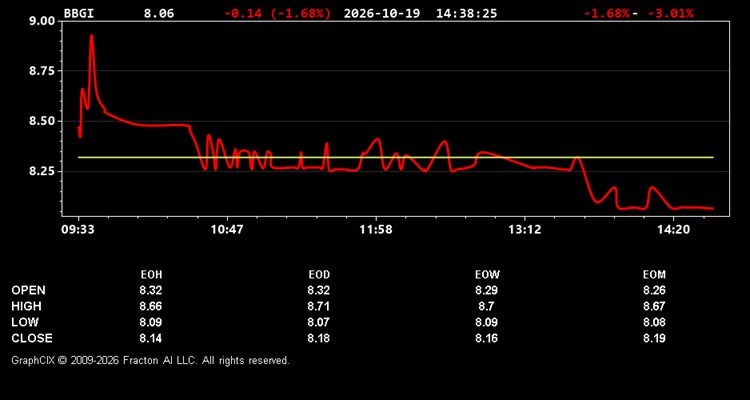Image resolution: width=750 pixels, height=400 pixels.
Task: Click EOD LOW value 8.07
Action: coord(319,322)
